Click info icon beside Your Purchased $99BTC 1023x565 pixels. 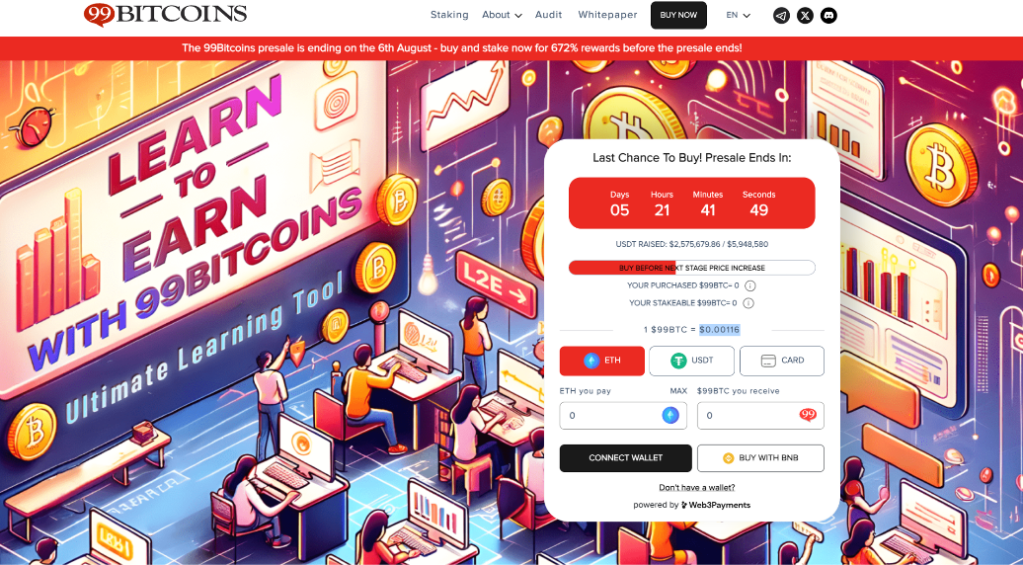point(750,286)
